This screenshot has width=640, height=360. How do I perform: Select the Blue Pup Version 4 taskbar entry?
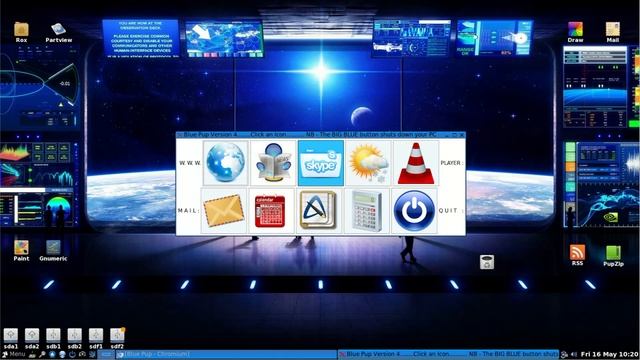(448, 354)
